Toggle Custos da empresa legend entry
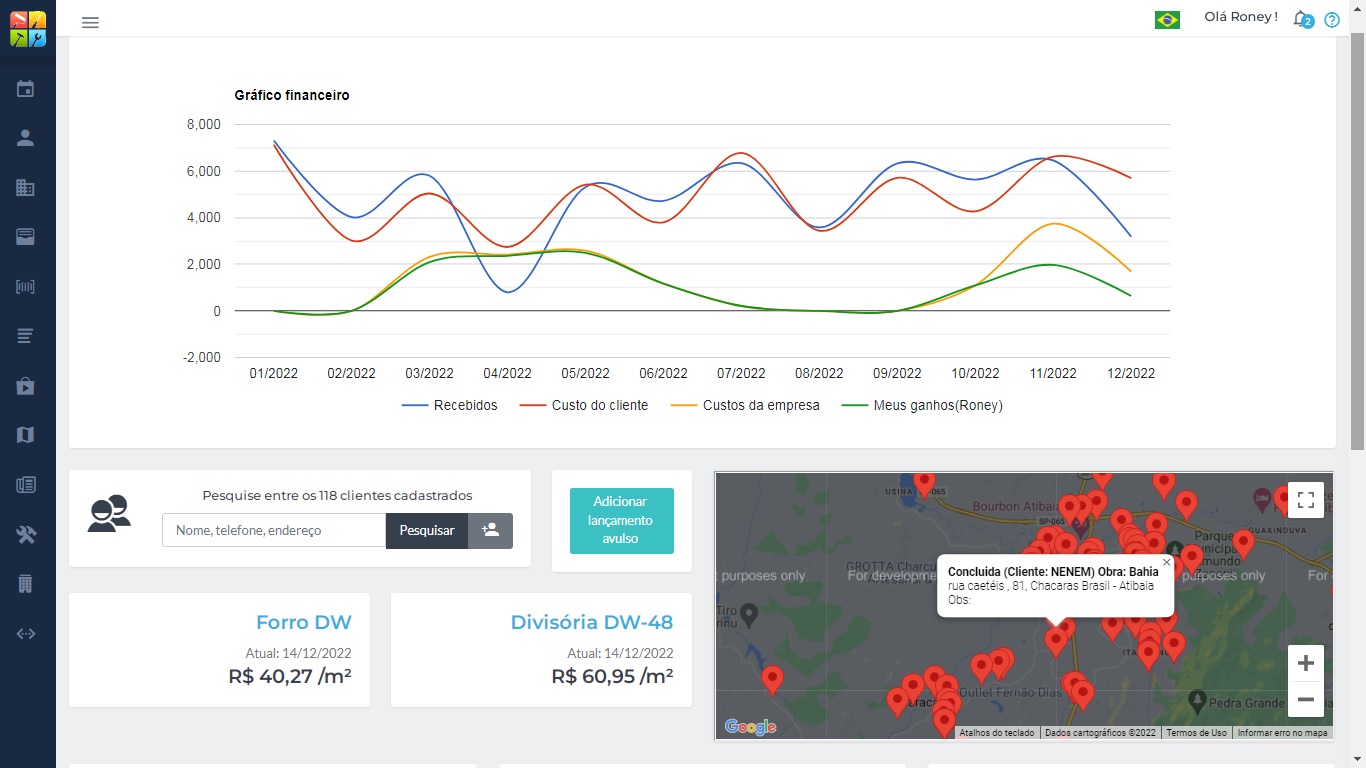 745,405
